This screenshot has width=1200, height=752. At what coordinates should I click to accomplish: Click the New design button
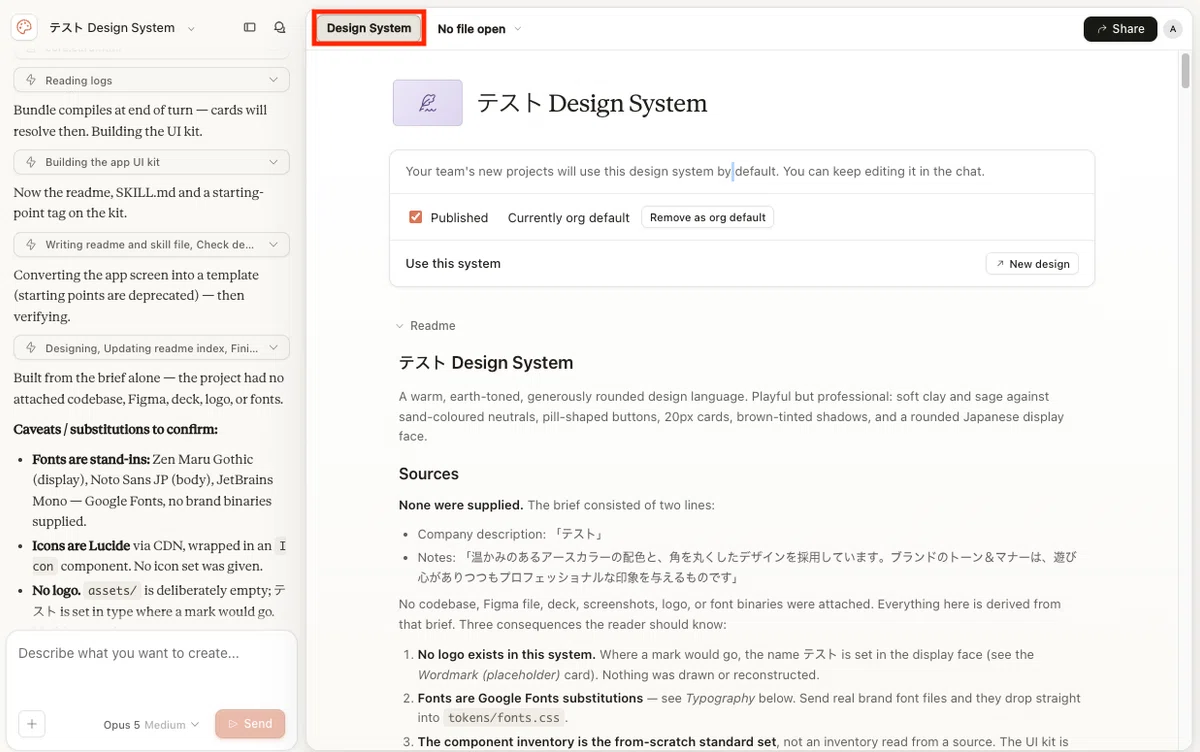1032,264
